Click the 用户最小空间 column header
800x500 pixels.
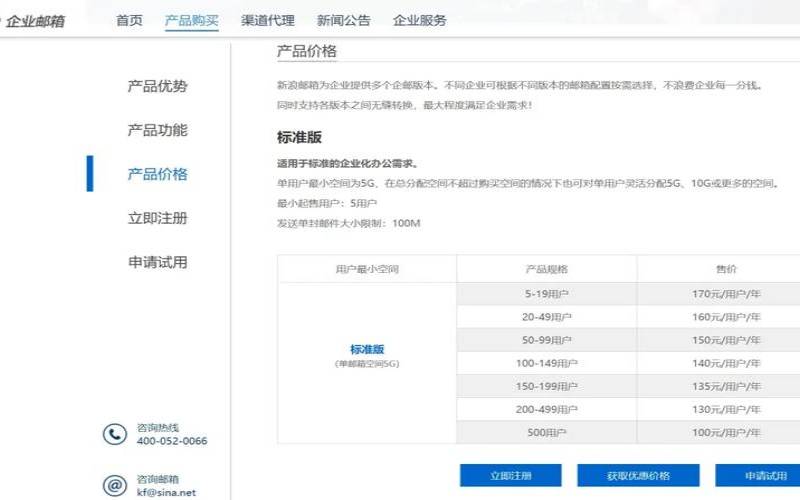coord(367,269)
